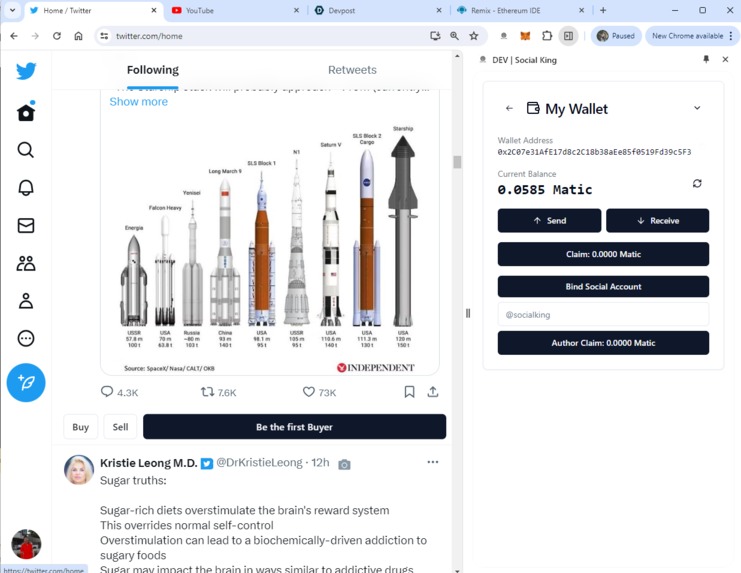The height and width of the screenshot is (573, 741).
Task: Select the Following timeline tab
Action: 153,70
